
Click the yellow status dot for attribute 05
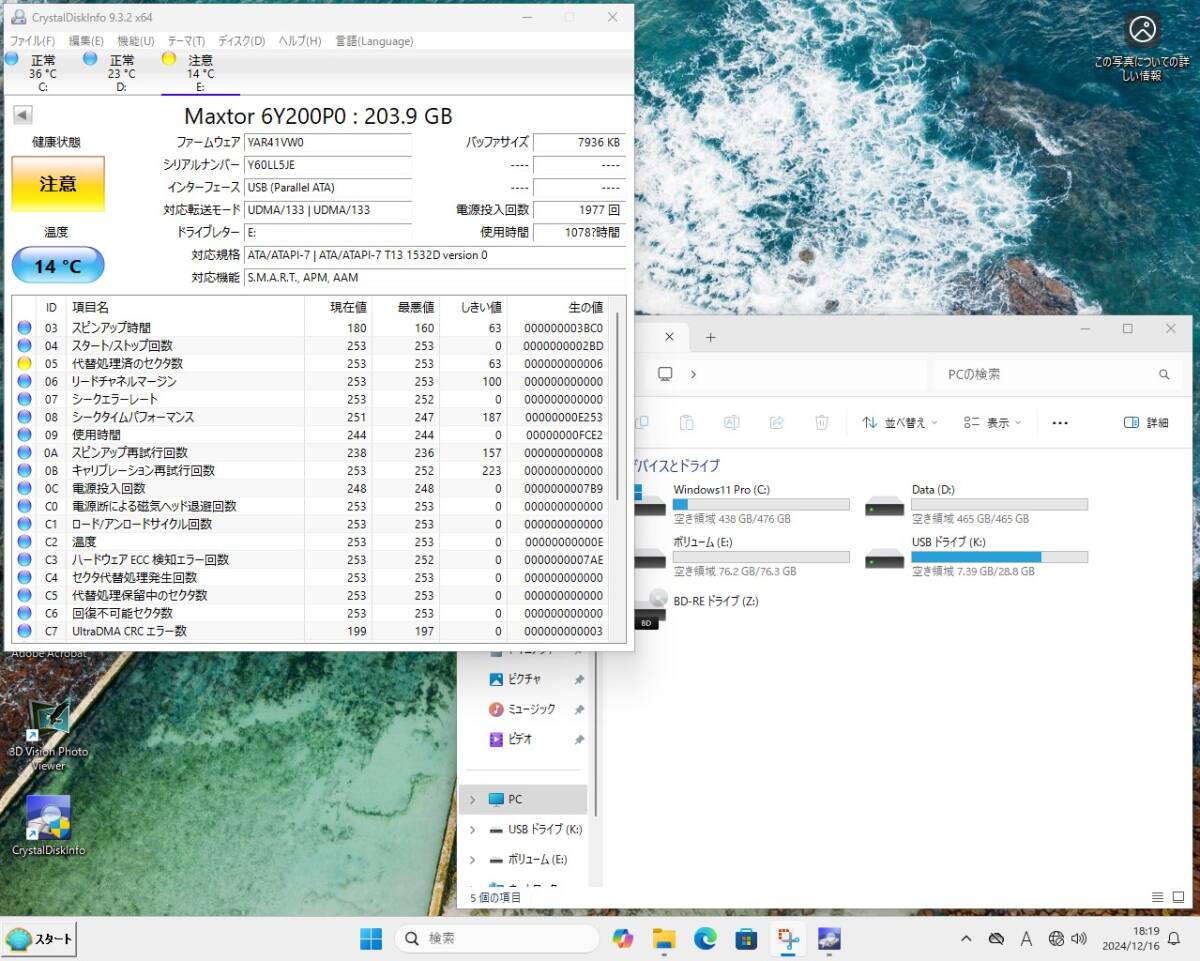[x=25, y=364]
